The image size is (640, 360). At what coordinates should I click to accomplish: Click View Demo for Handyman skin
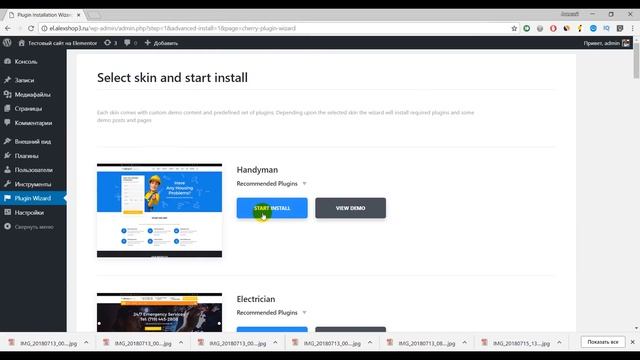[350, 208]
